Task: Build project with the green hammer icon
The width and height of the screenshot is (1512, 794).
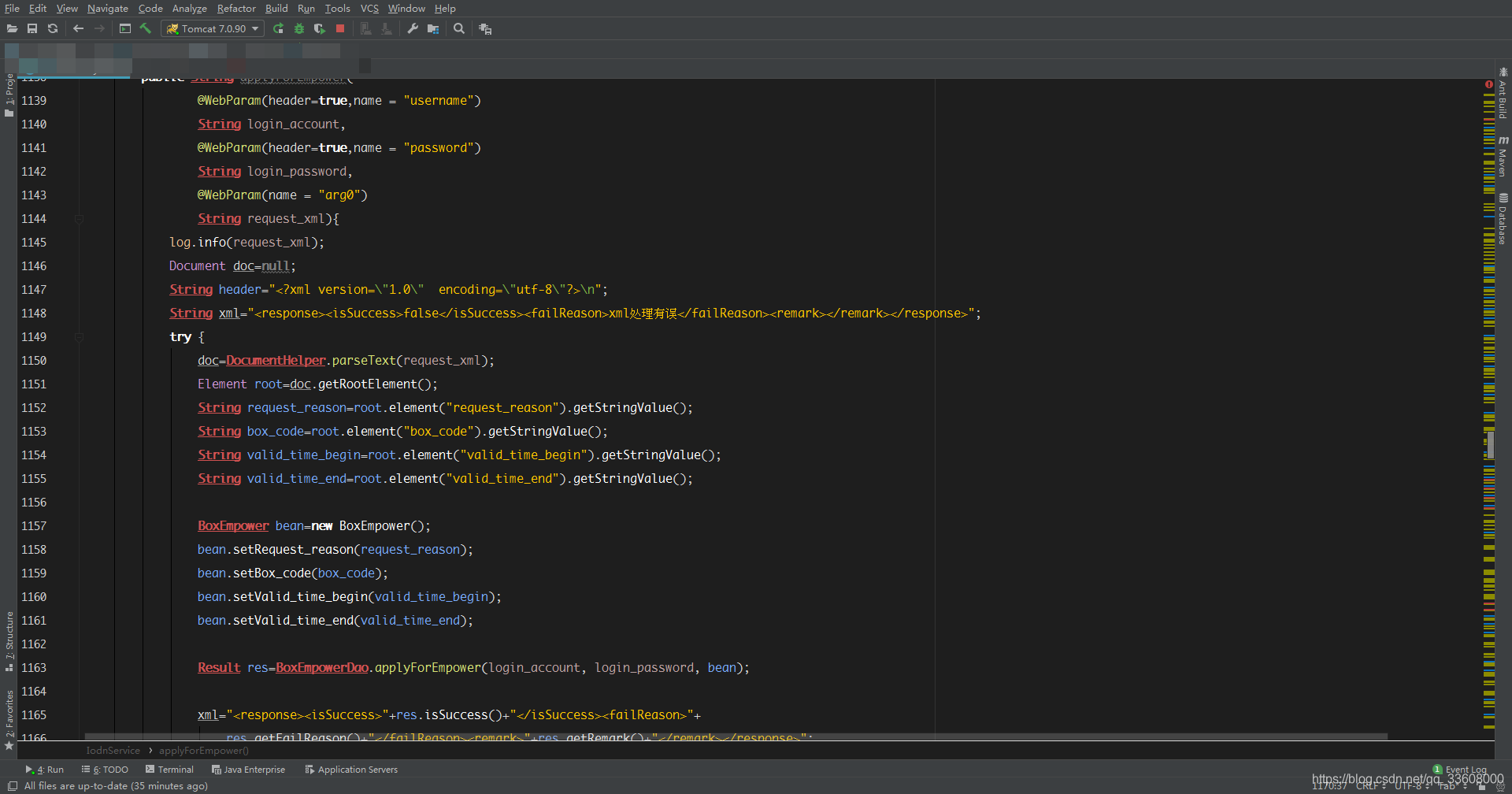Action: point(145,28)
